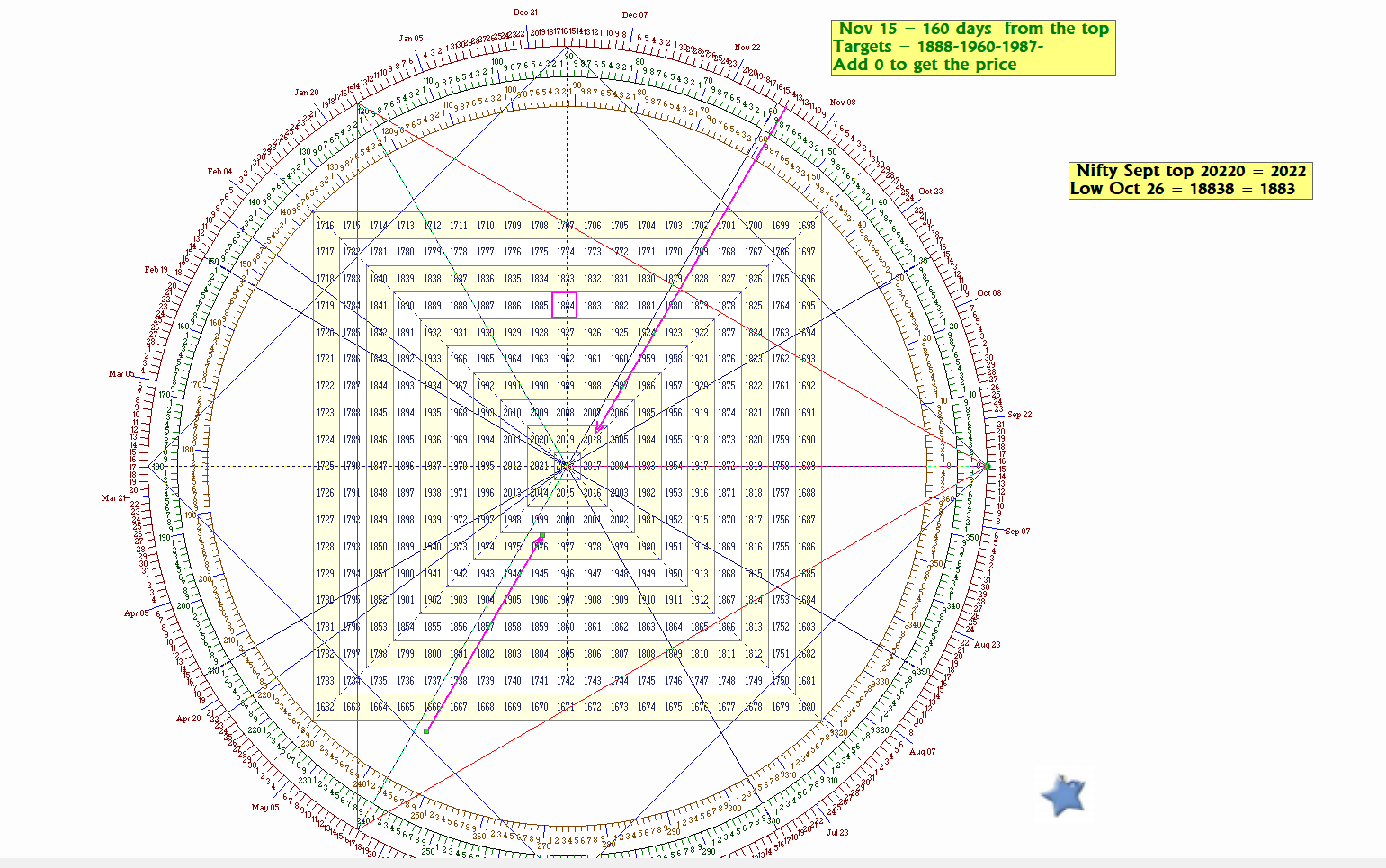This screenshot has width=1386, height=868.
Task: Click the Oct 08 date label
Action: (x=989, y=293)
